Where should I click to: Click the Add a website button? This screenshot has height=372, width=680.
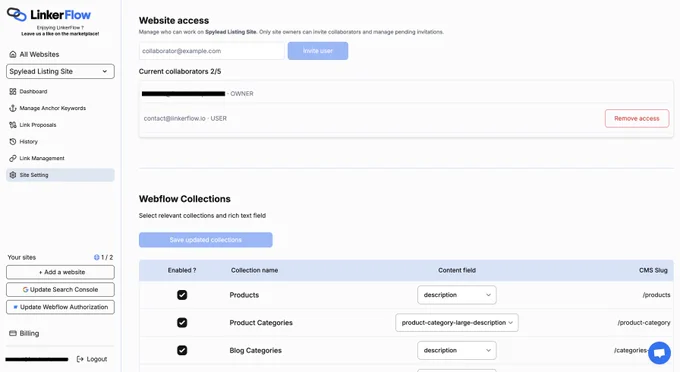pyautogui.click(x=60, y=272)
